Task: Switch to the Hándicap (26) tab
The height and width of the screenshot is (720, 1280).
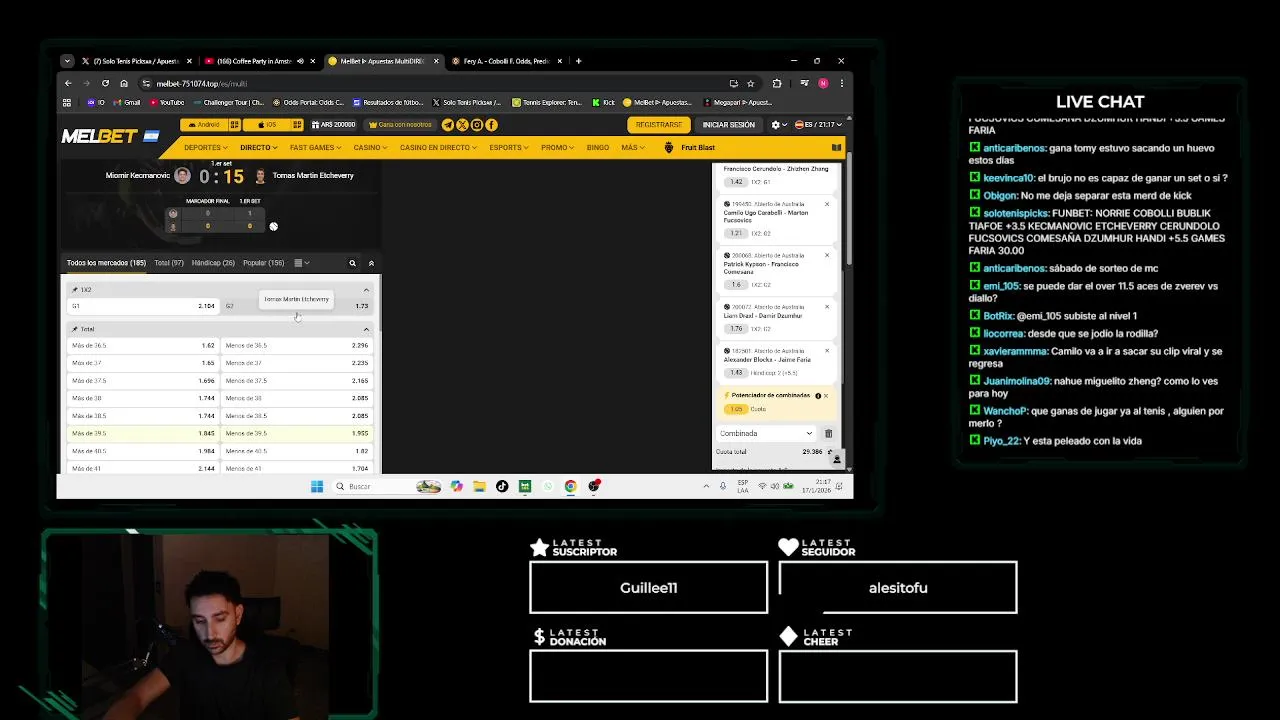Action: [x=213, y=263]
